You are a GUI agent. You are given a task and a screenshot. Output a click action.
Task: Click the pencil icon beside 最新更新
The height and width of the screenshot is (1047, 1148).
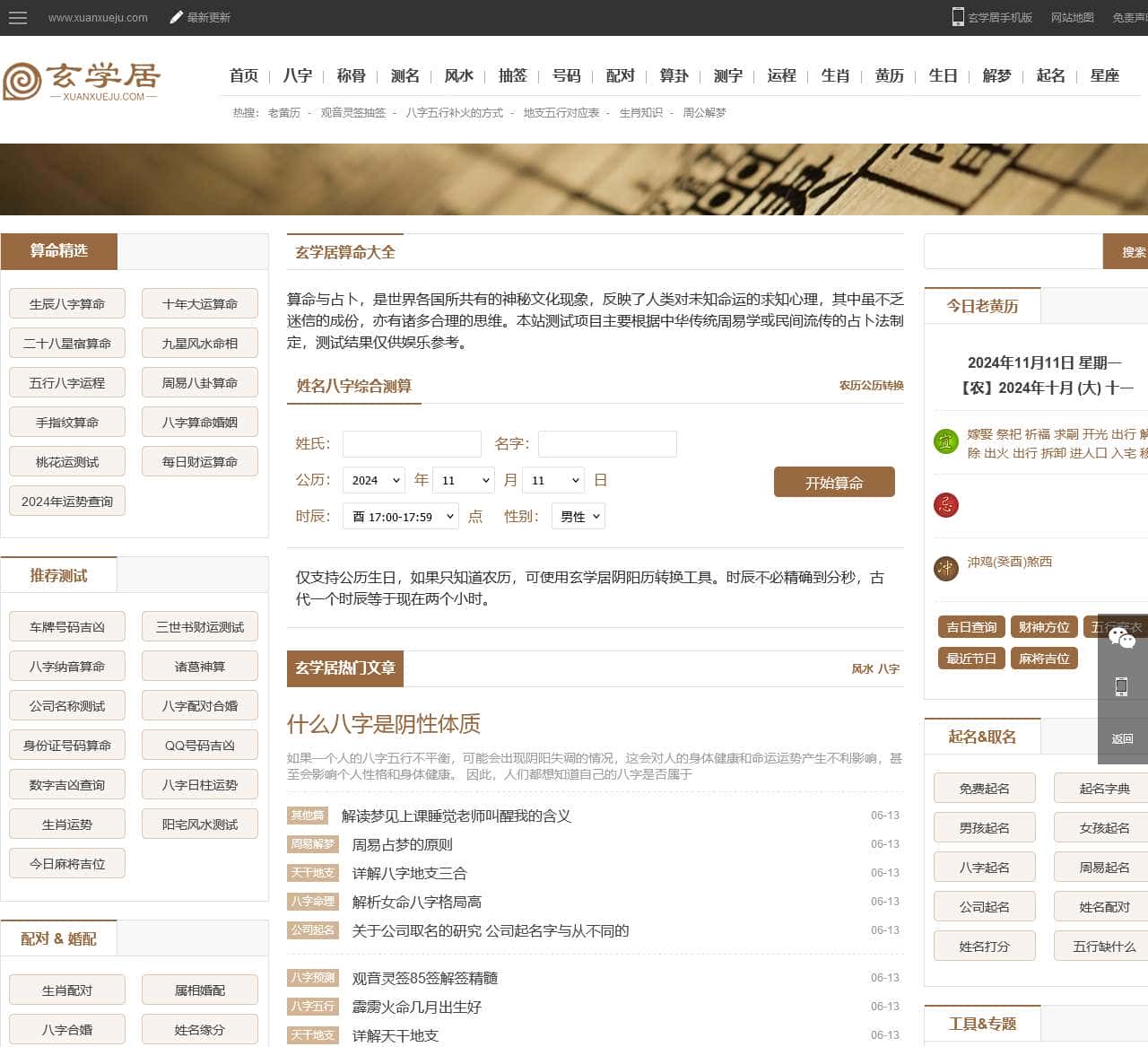click(x=177, y=17)
